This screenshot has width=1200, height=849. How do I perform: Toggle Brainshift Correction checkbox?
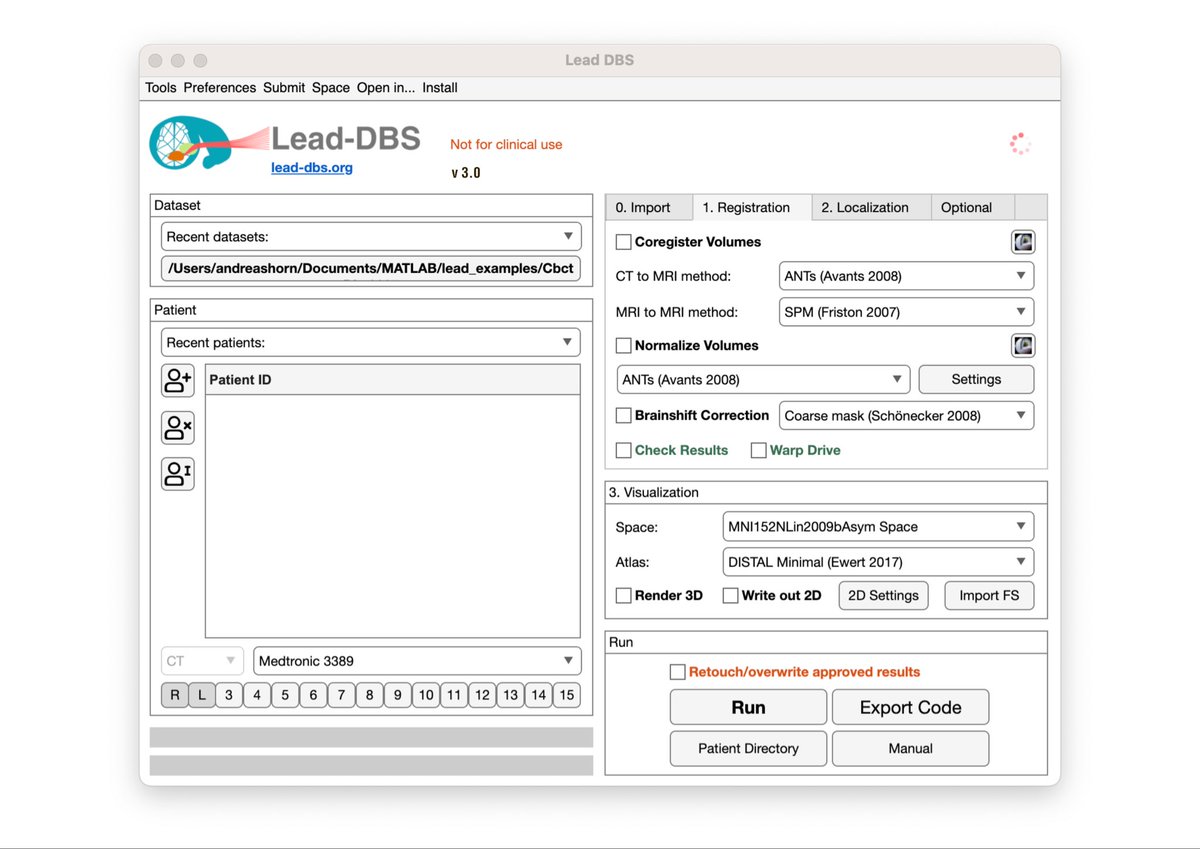coord(623,415)
